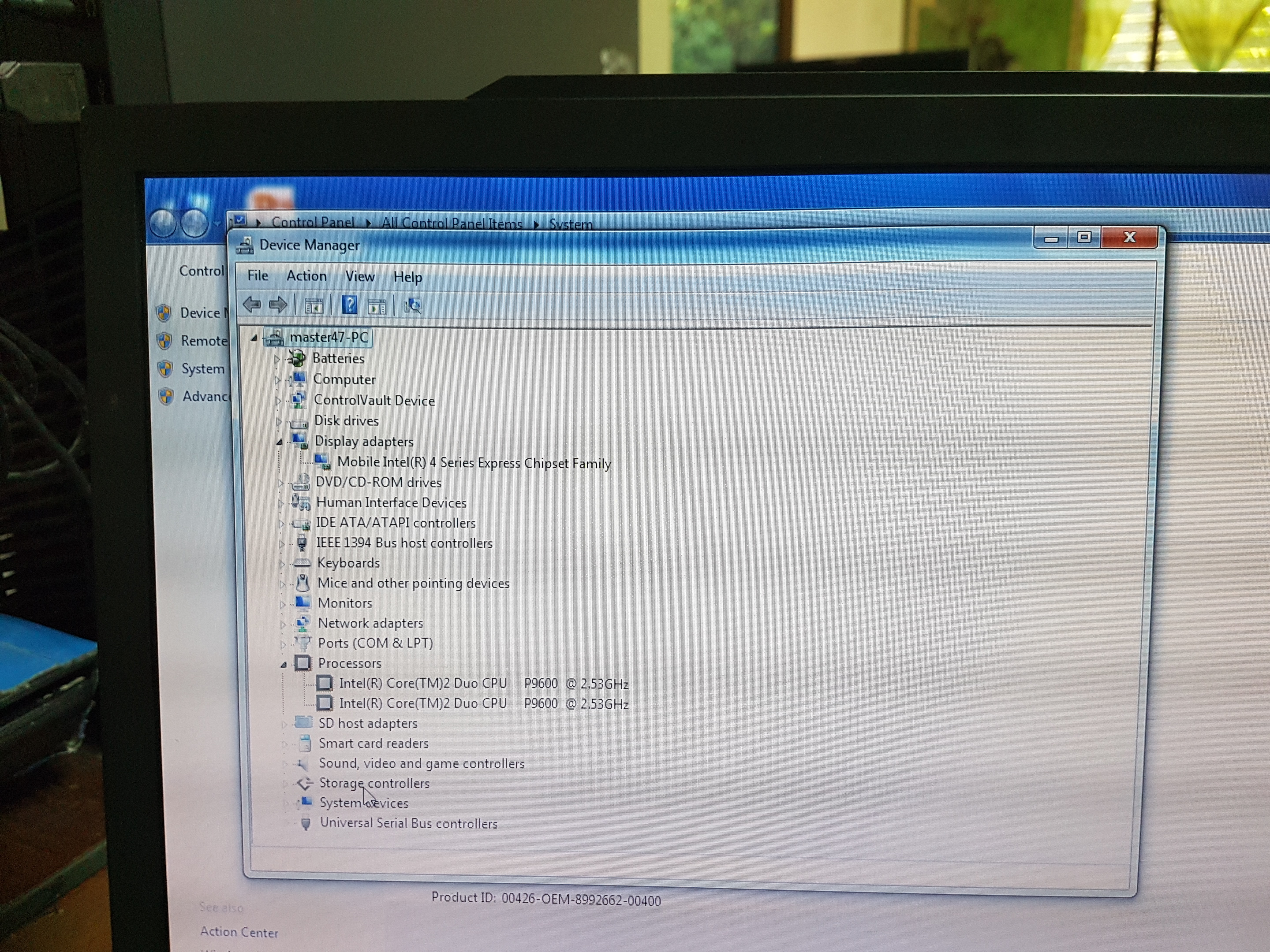Select the master47-PC computer name
This screenshot has width=1270, height=952.
(x=329, y=338)
